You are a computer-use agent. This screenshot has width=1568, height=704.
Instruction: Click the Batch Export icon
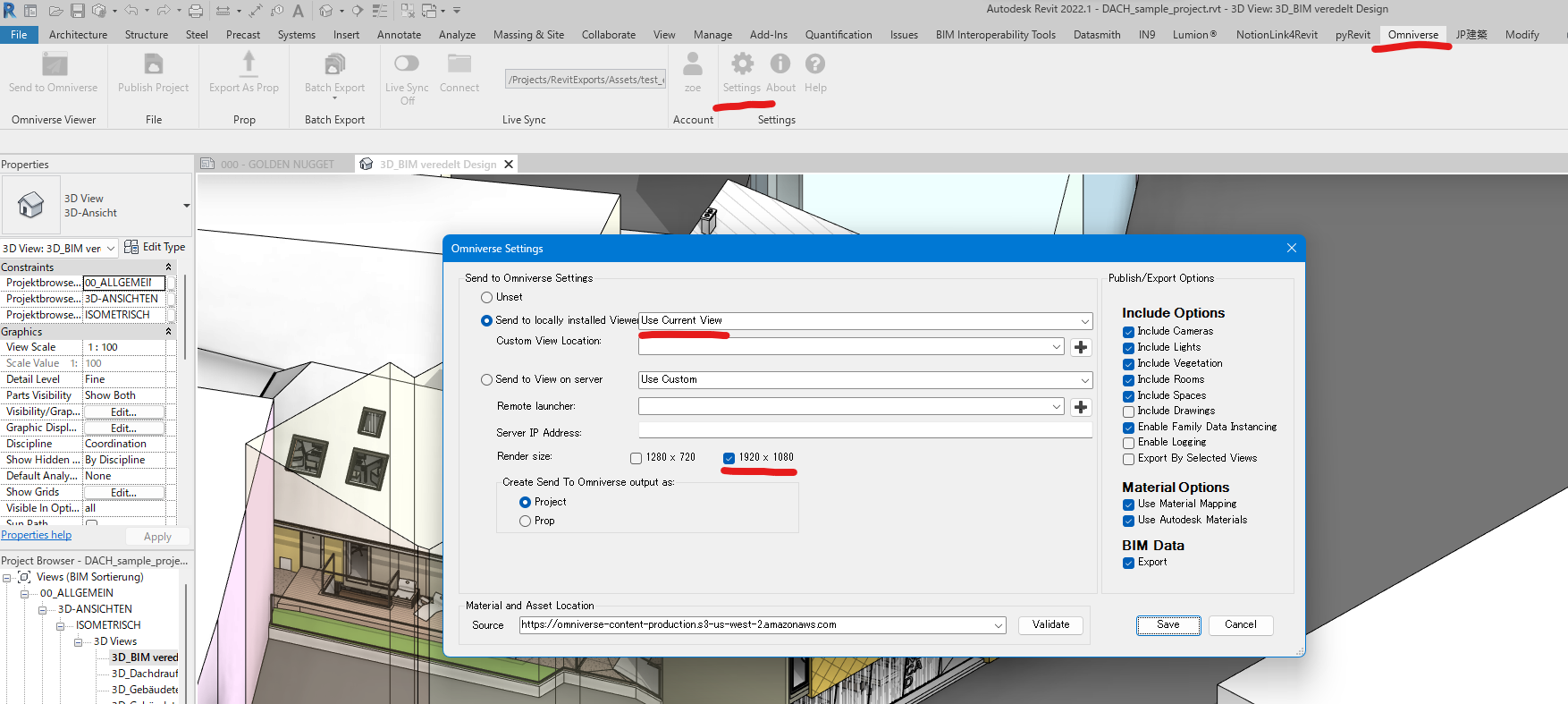(x=335, y=64)
